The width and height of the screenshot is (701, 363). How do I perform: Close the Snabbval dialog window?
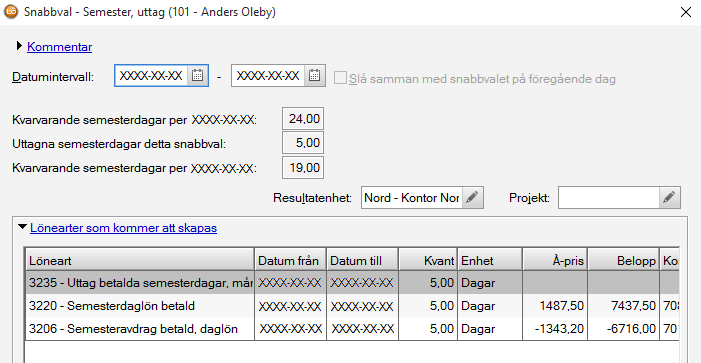tap(685, 12)
